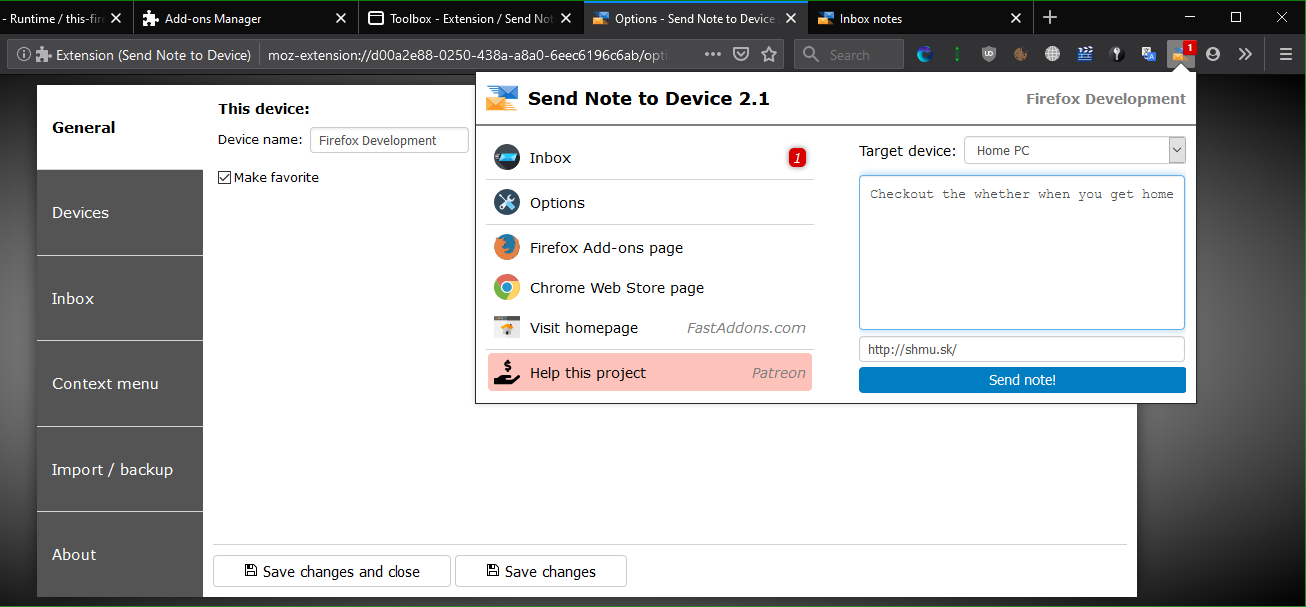Click the Firefox account avatar icon
This screenshot has height=607, width=1306.
tap(1213, 54)
